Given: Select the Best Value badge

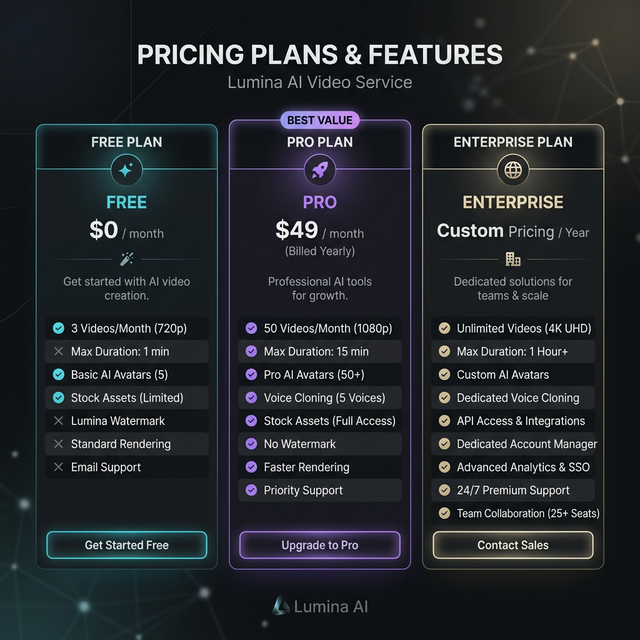Looking at the screenshot, I should [x=320, y=120].
